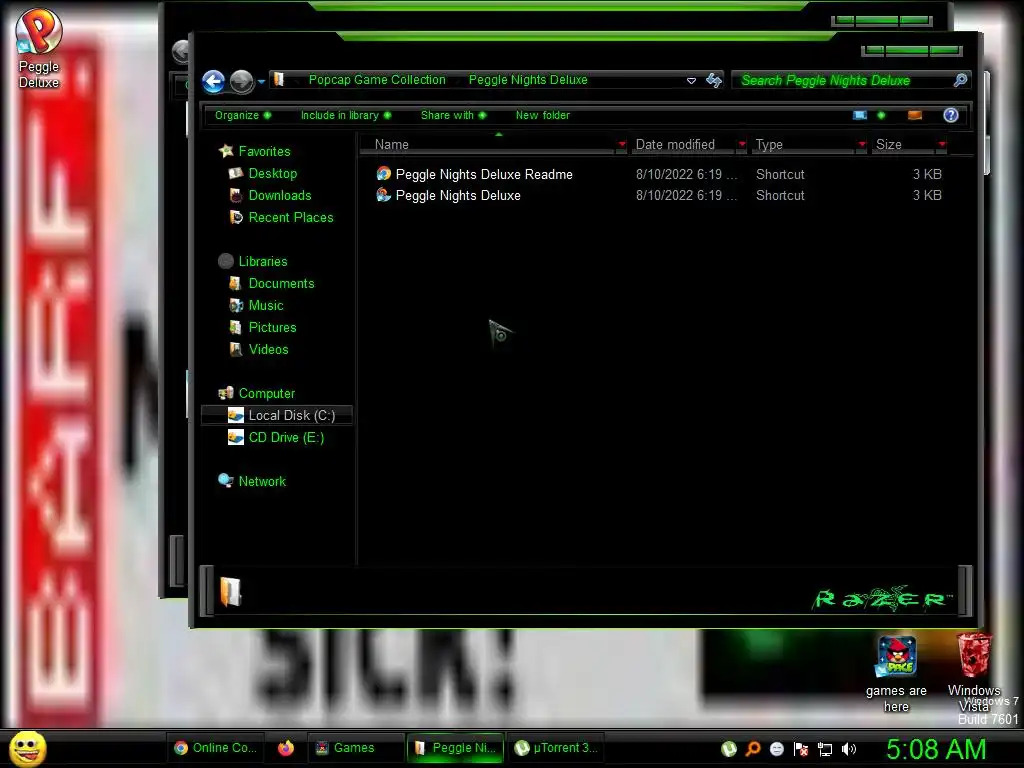This screenshot has width=1024, height=768.
Task: Open the view options dropdown dot
Action: [x=881, y=115]
